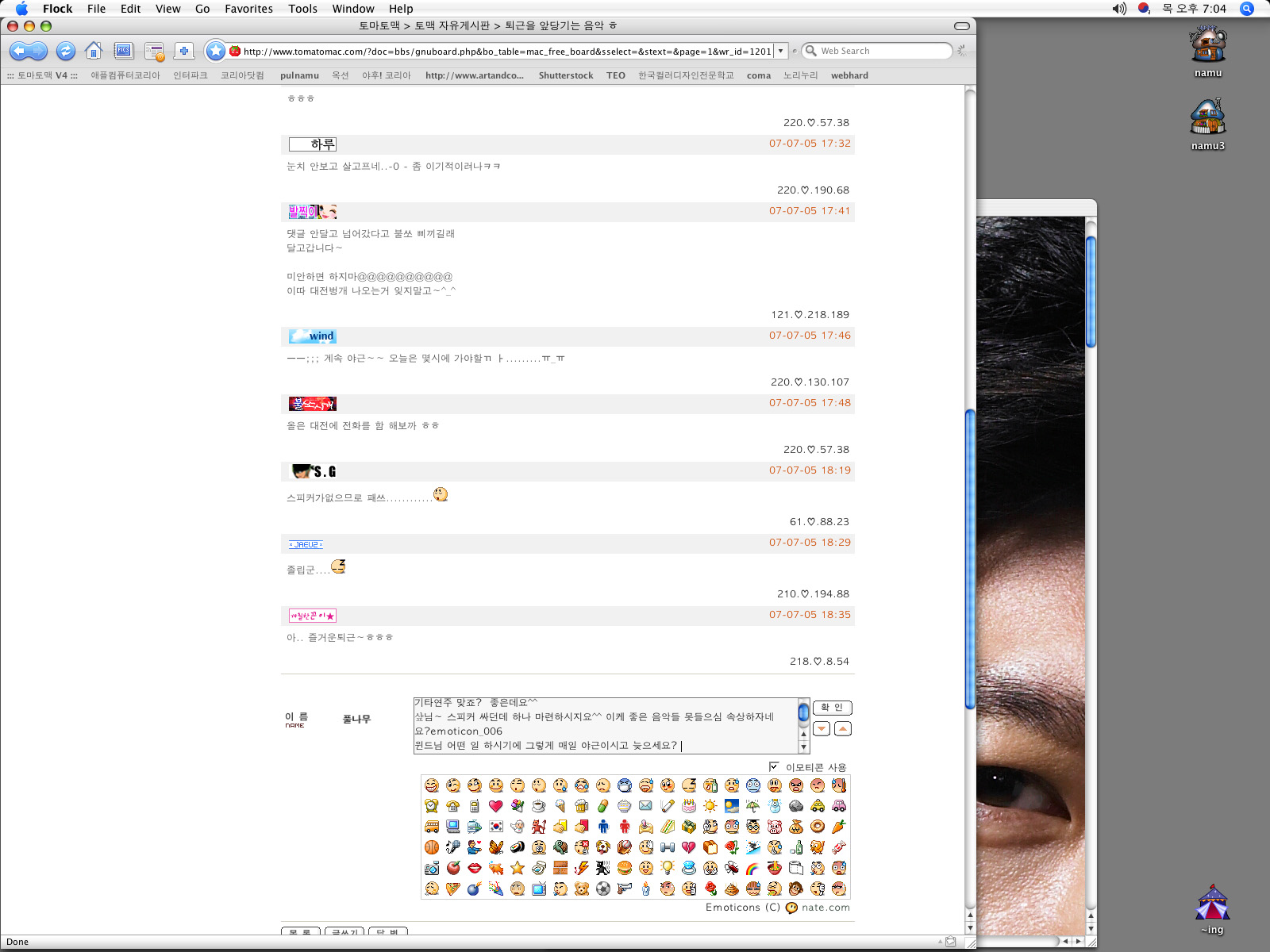
Task: Insert the soccer ball emoticon
Action: [603, 889]
